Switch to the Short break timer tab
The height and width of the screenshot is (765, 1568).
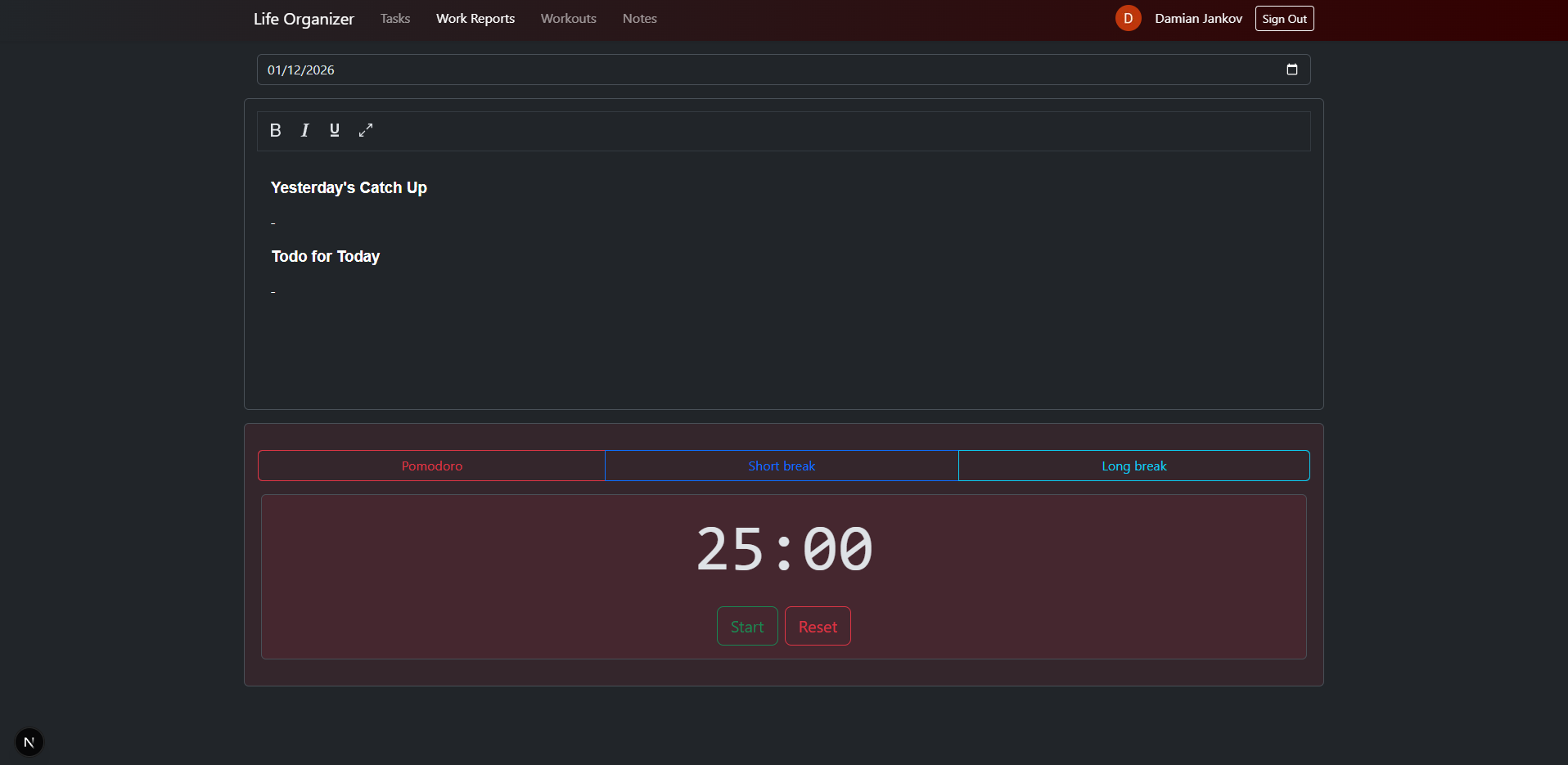782,466
